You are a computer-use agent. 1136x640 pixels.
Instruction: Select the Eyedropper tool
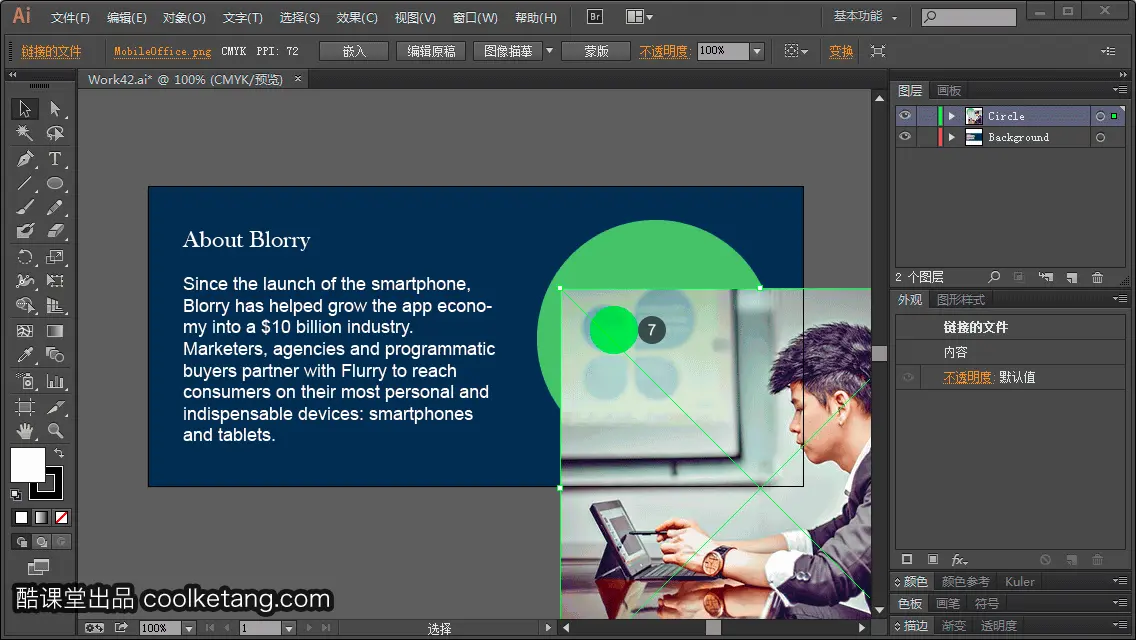pos(25,355)
